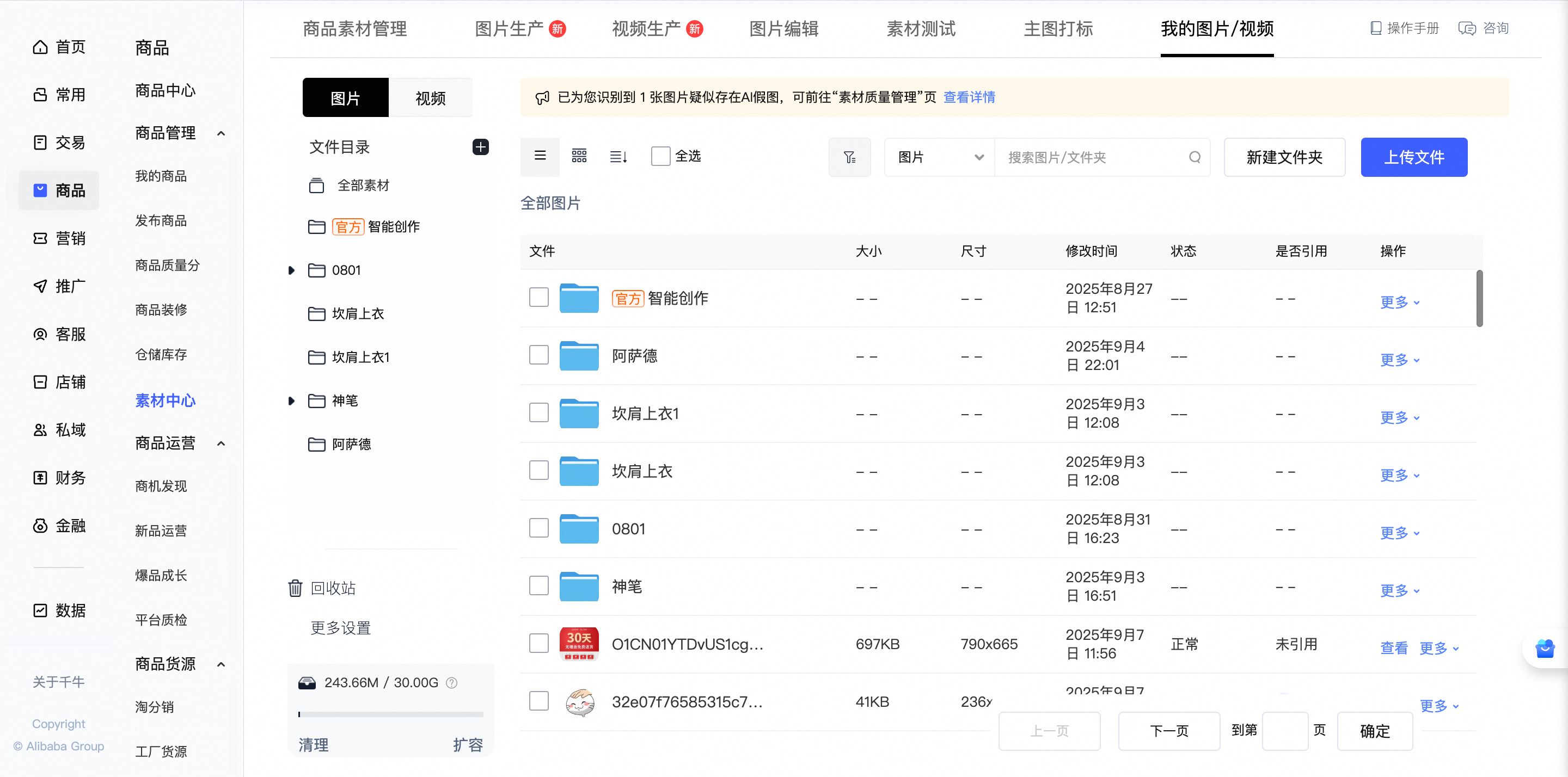The width and height of the screenshot is (1568, 777).
Task: Click 查看 link for O1CN01YTDvUS1cg file
Action: [1393, 648]
